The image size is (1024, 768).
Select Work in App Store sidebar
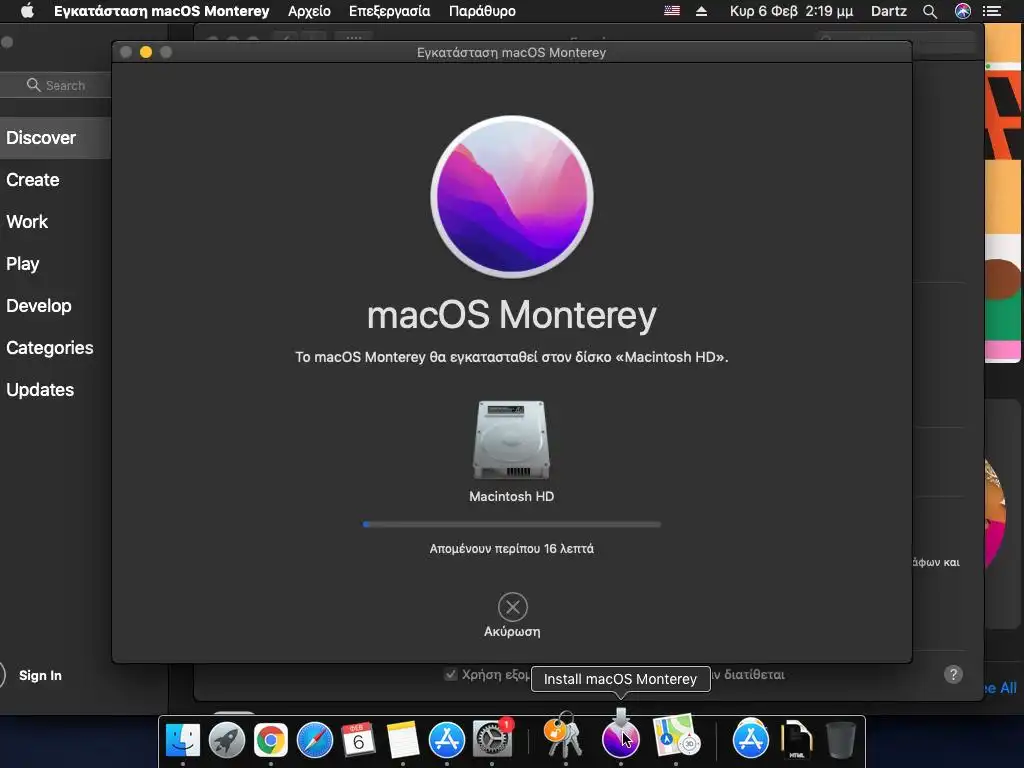[x=27, y=221]
